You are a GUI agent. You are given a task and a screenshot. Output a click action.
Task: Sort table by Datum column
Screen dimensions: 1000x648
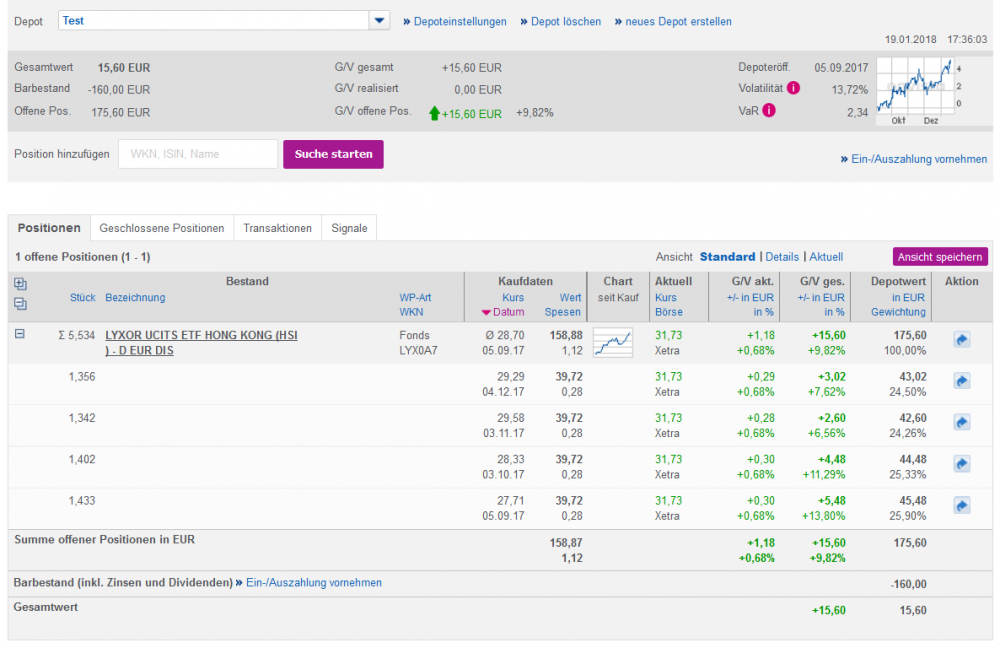507,312
